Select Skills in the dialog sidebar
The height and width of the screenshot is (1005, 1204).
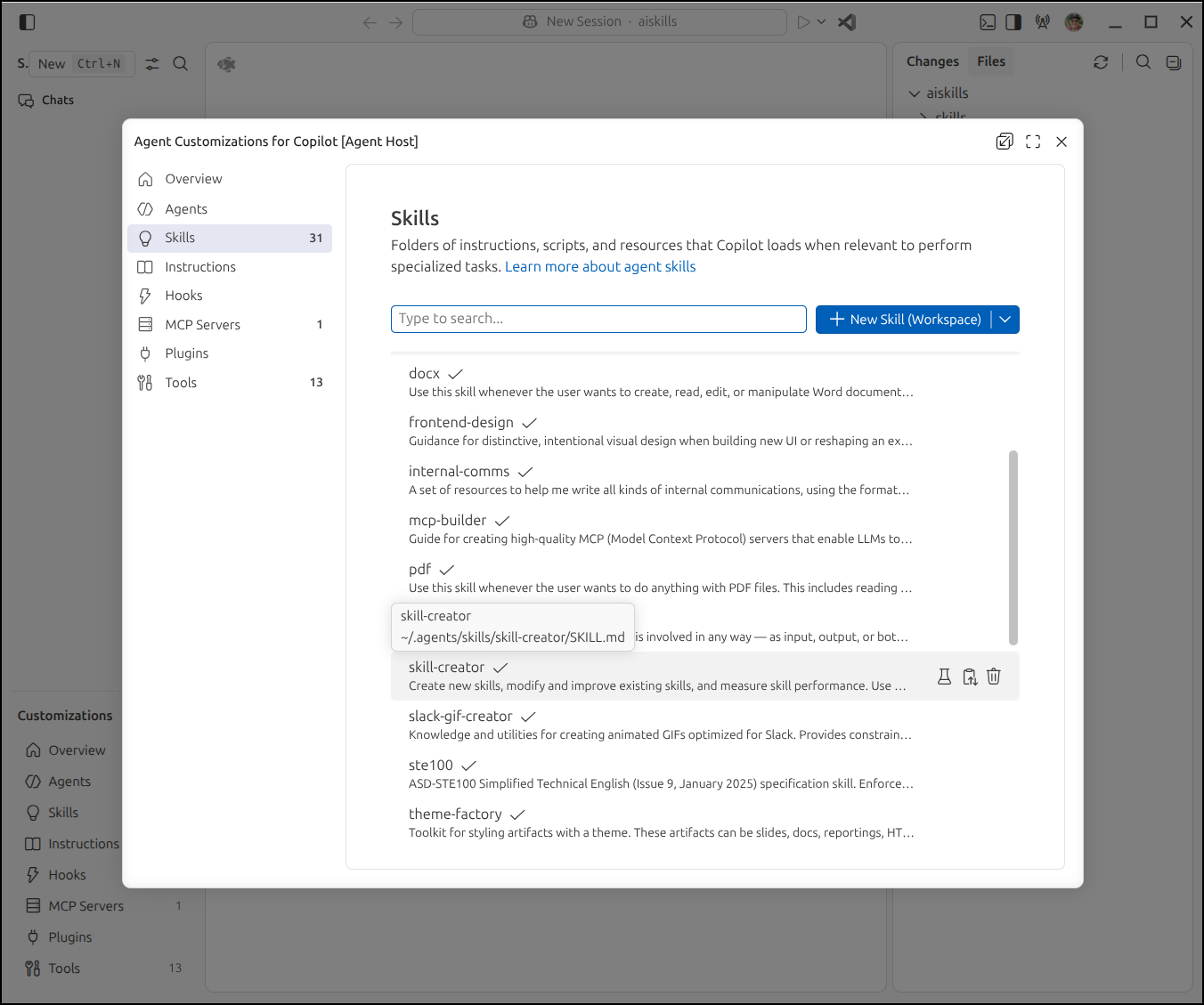pos(230,238)
